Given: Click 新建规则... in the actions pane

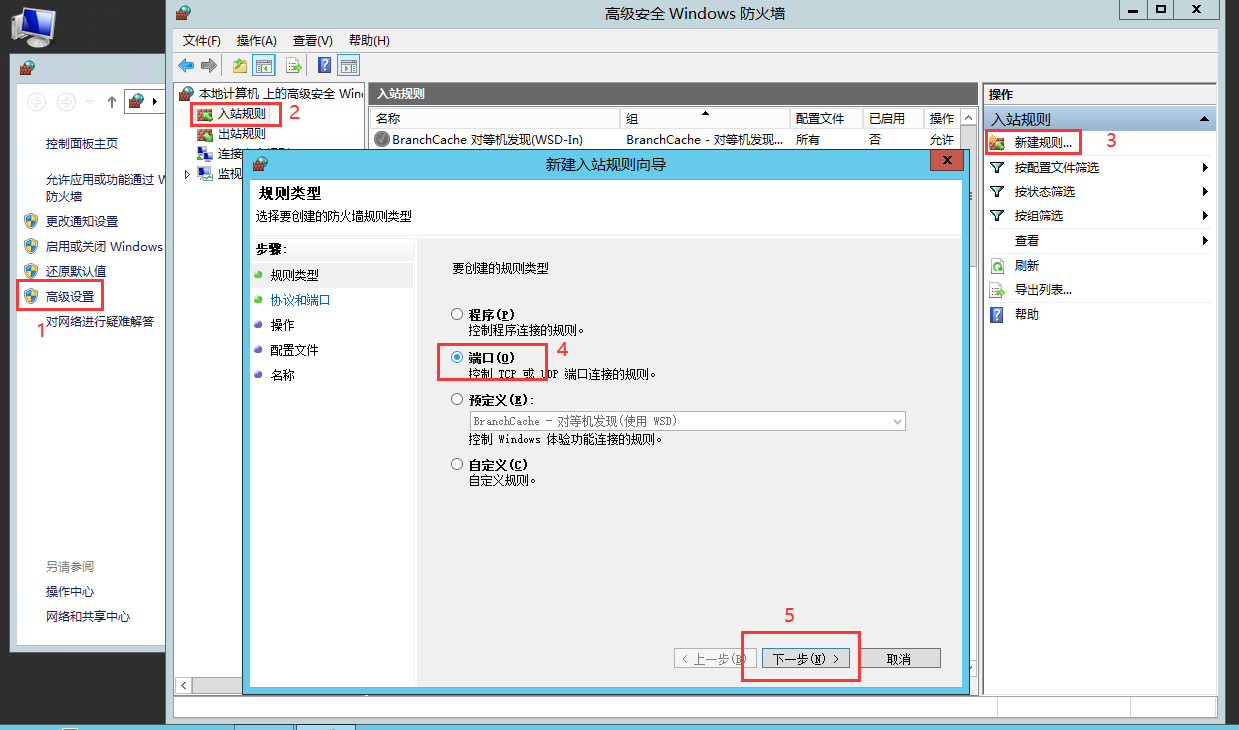Looking at the screenshot, I should point(1043,142).
